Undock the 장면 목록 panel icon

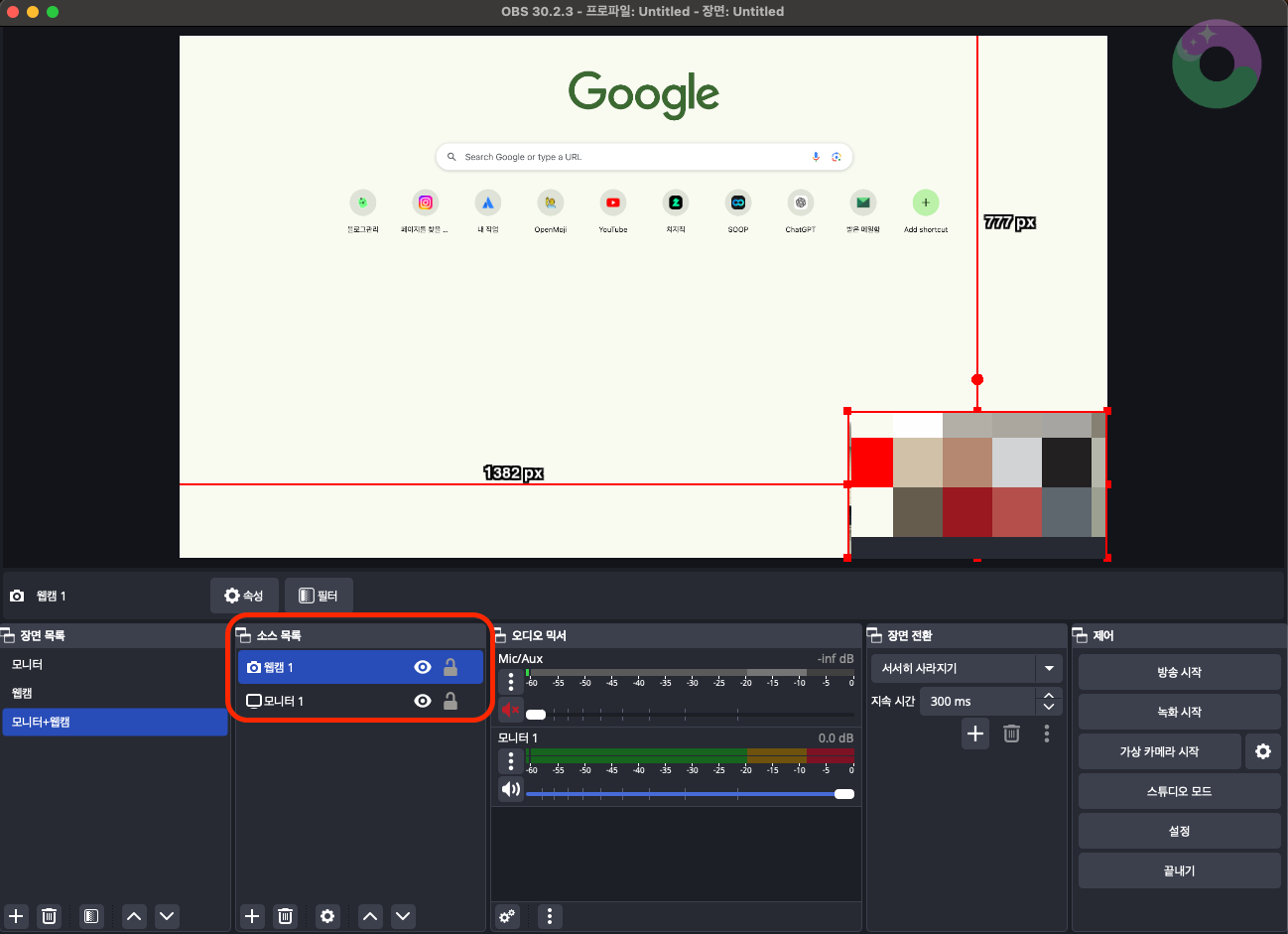tap(8, 635)
